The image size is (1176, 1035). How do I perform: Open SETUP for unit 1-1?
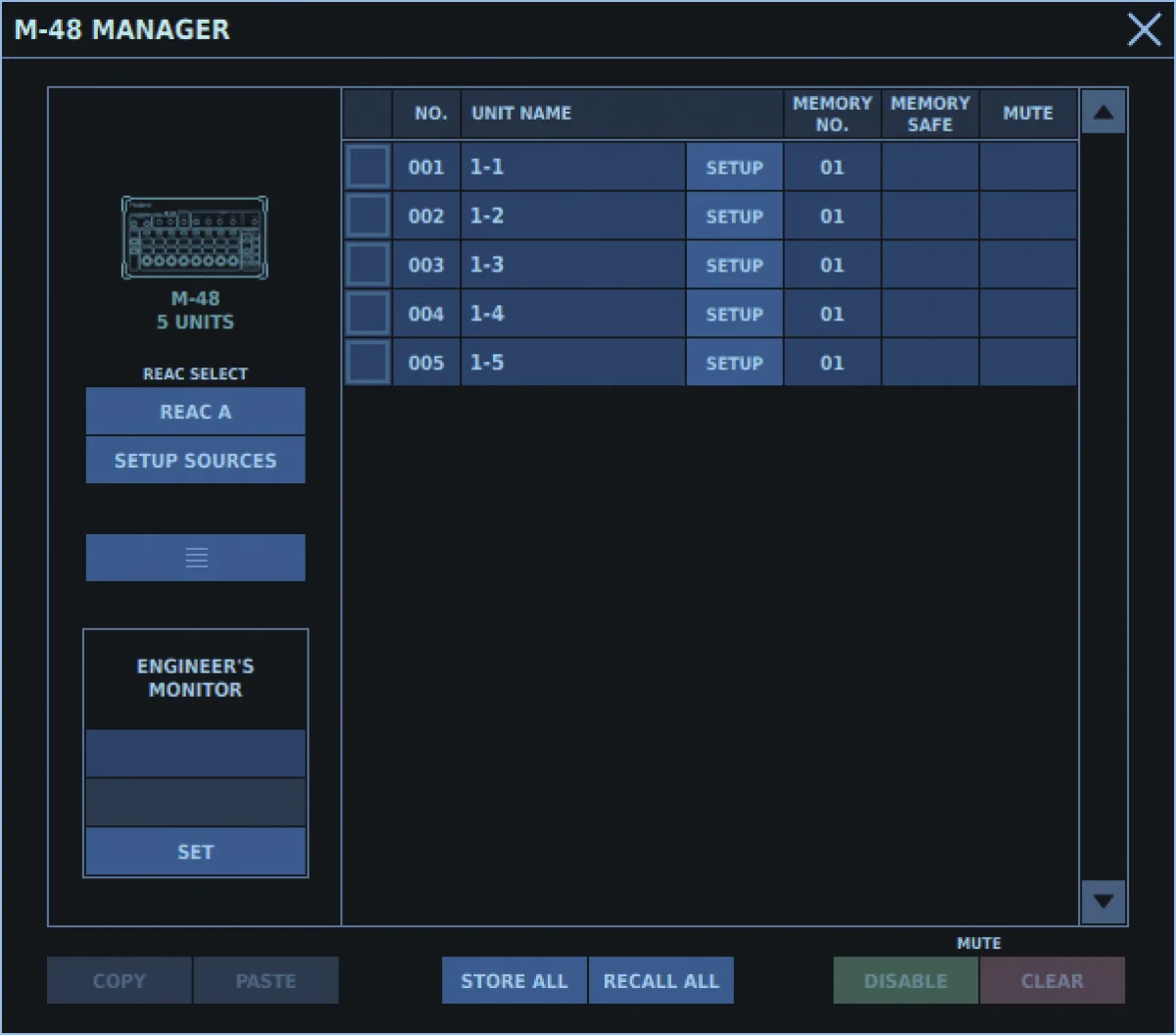coord(734,167)
